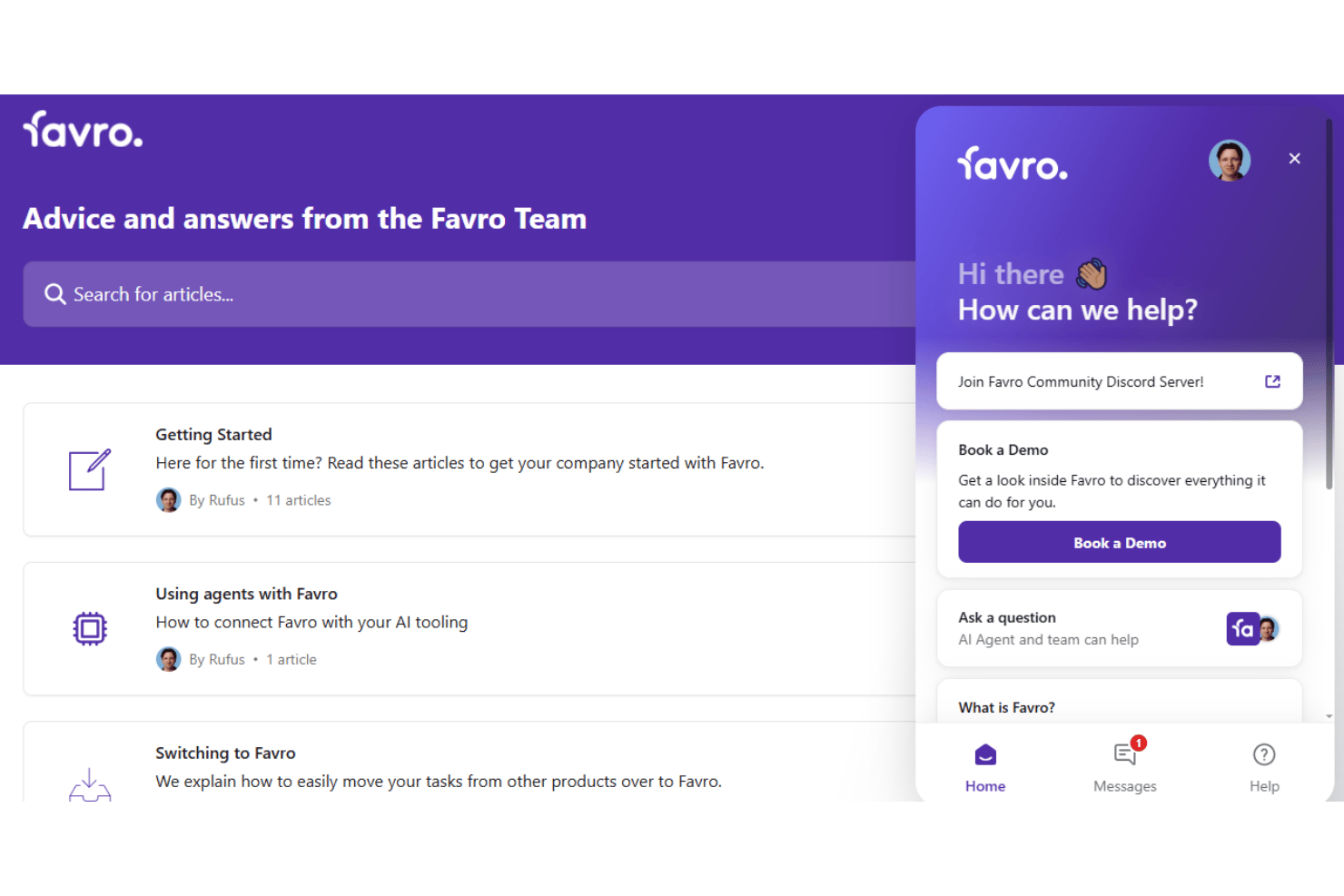Click the waving hand emoji
This screenshot has height=896, width=1344.
(1092, 273)
